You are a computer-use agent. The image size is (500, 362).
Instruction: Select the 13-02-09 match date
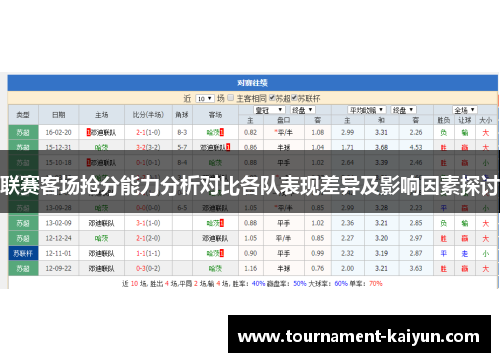tap(59, 223)
